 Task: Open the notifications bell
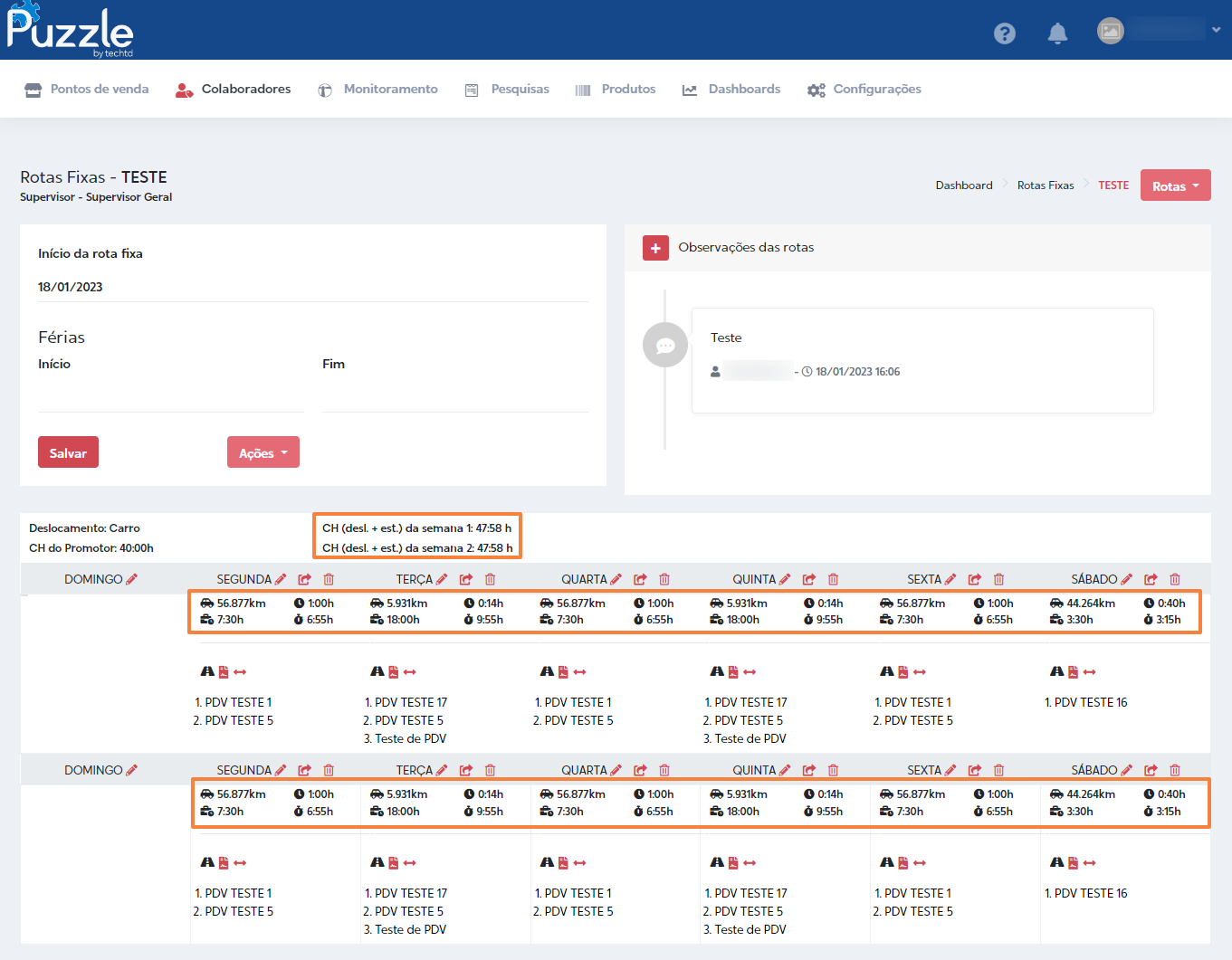[1057, 33]
